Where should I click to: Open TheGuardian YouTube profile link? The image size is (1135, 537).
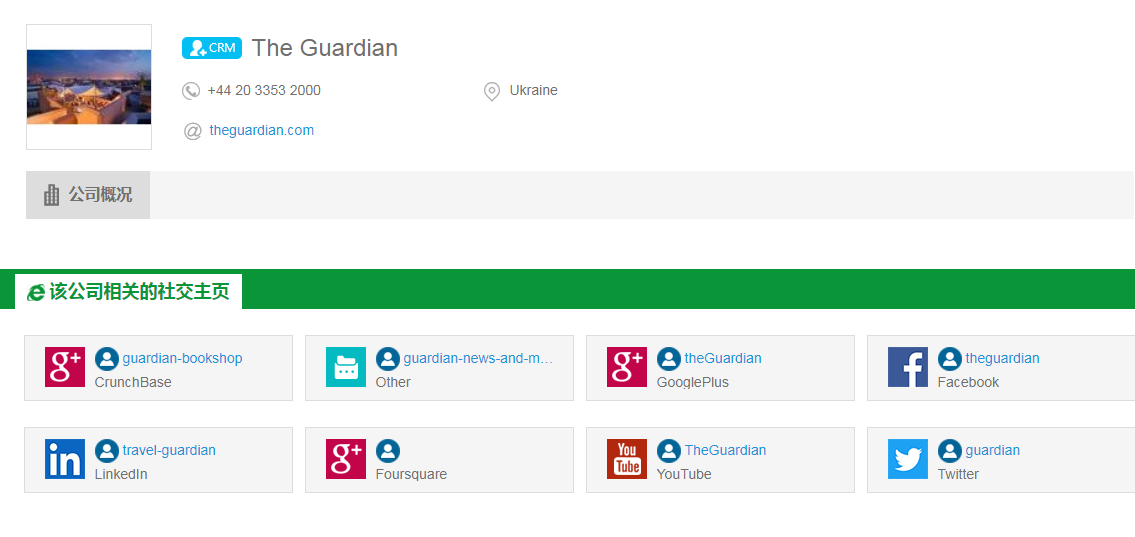pos(725,450)
